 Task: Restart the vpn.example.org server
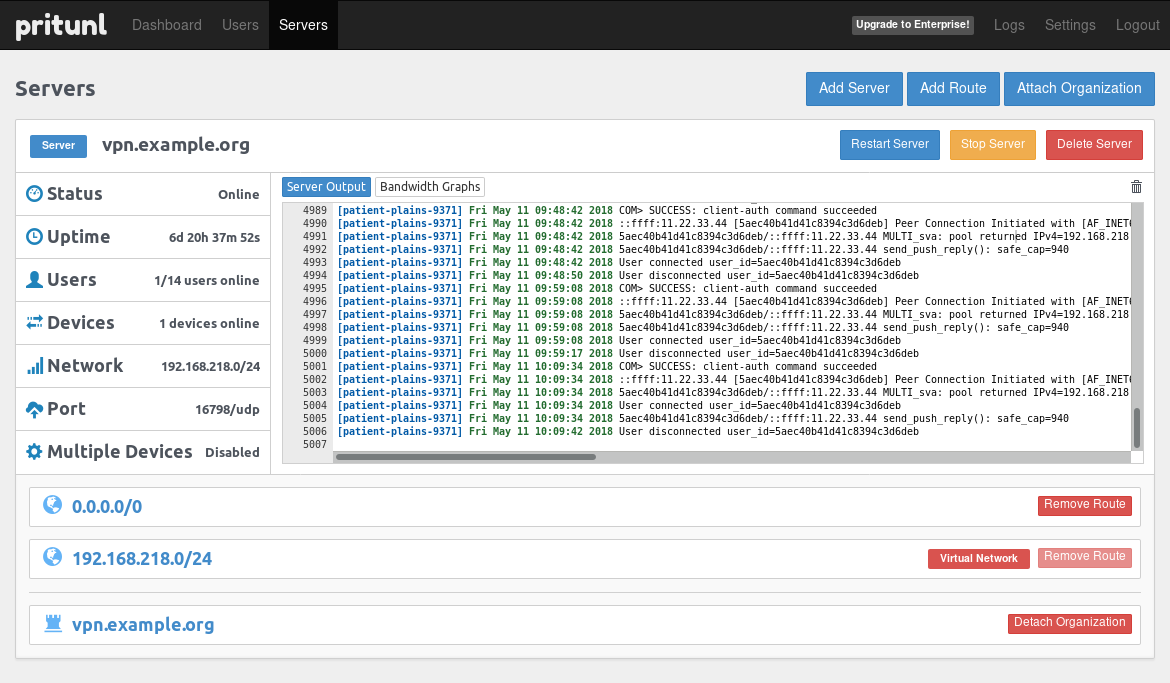tap(889, 145)
